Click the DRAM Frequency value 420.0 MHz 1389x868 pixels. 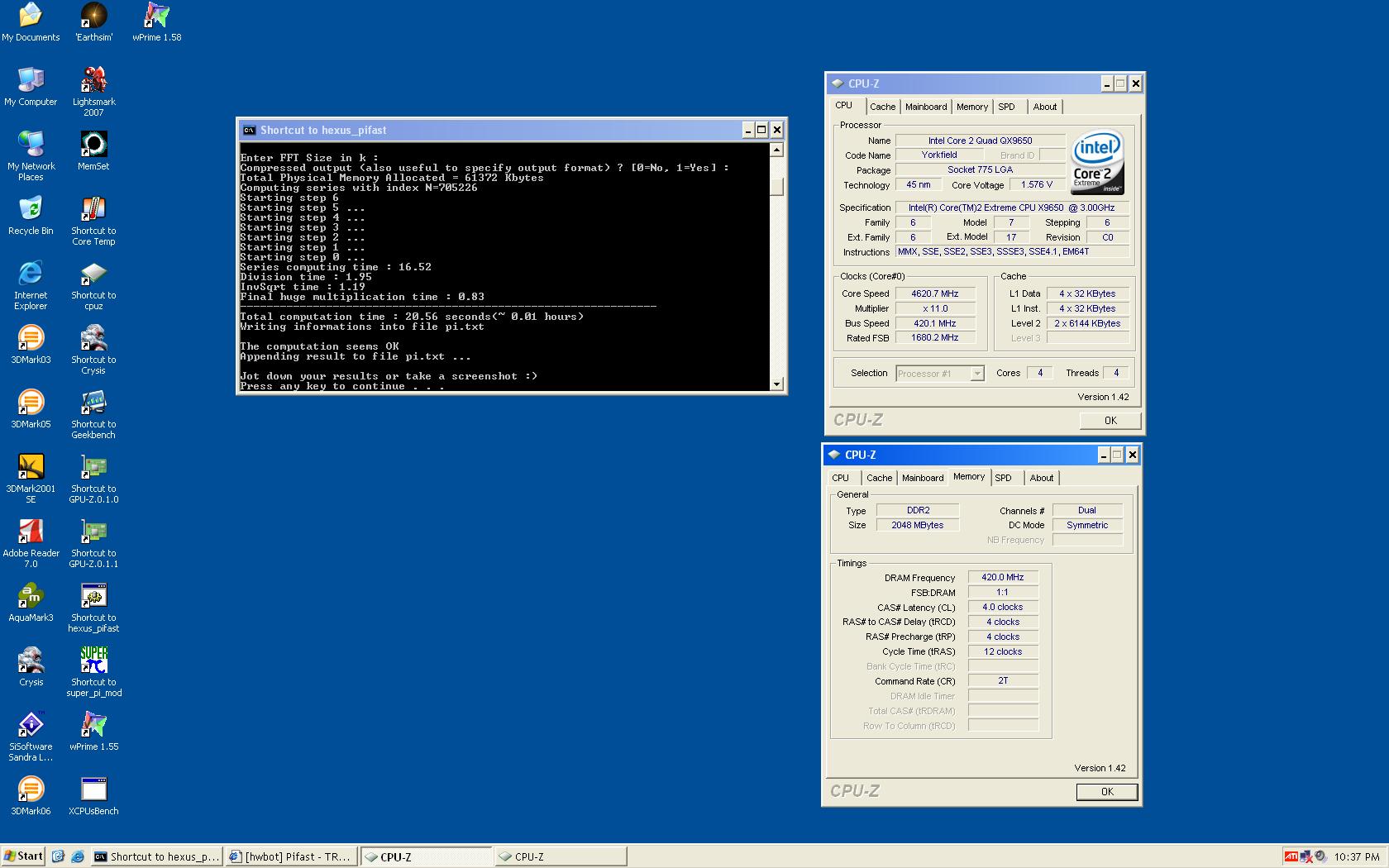pos(1002,578)
